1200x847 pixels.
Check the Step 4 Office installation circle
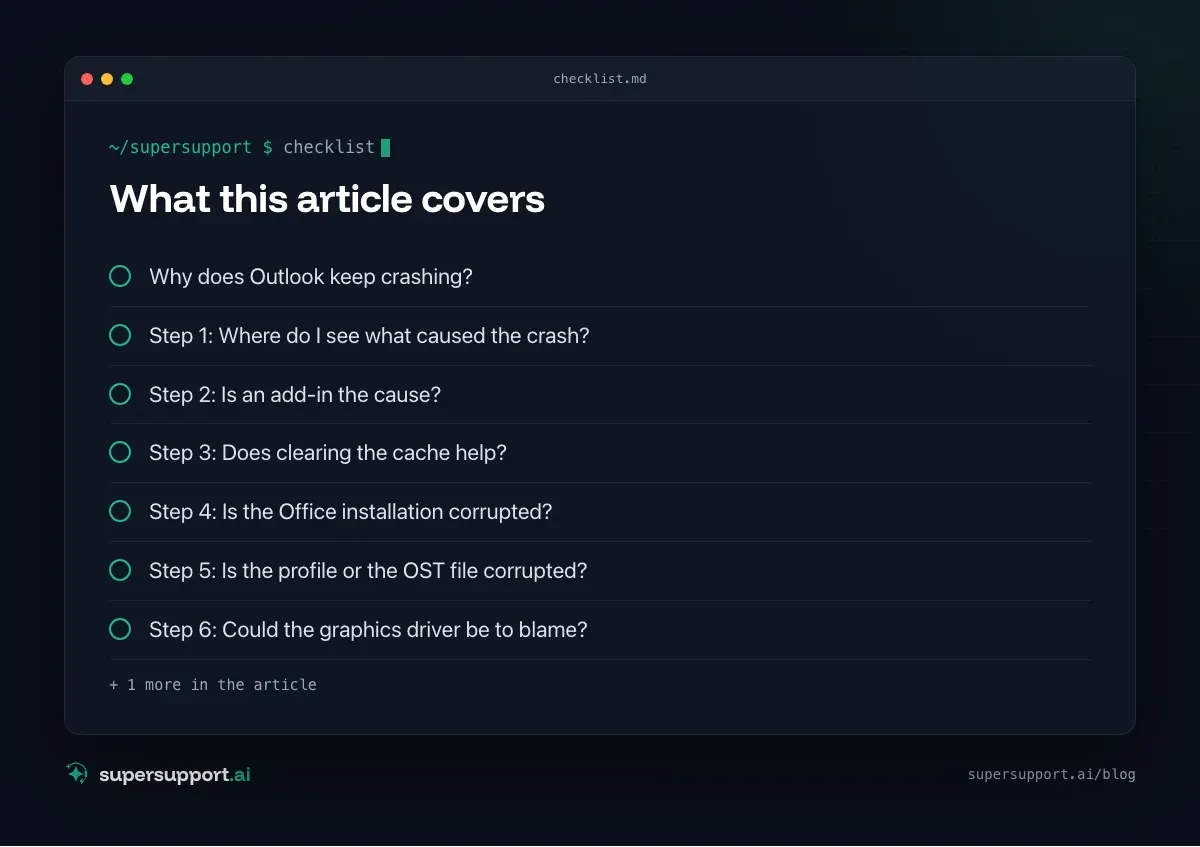click(120, 511)
